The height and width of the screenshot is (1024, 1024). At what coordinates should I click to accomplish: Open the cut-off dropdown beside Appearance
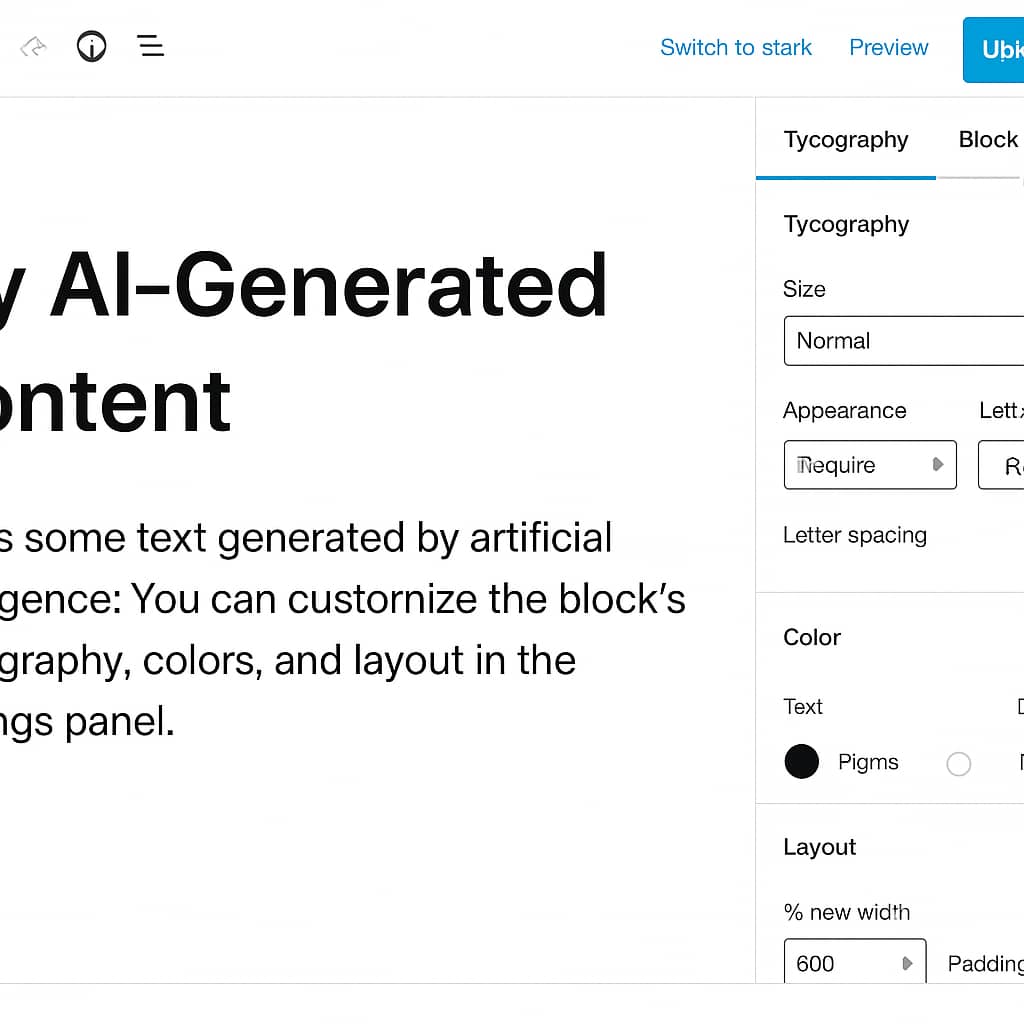1002,465
